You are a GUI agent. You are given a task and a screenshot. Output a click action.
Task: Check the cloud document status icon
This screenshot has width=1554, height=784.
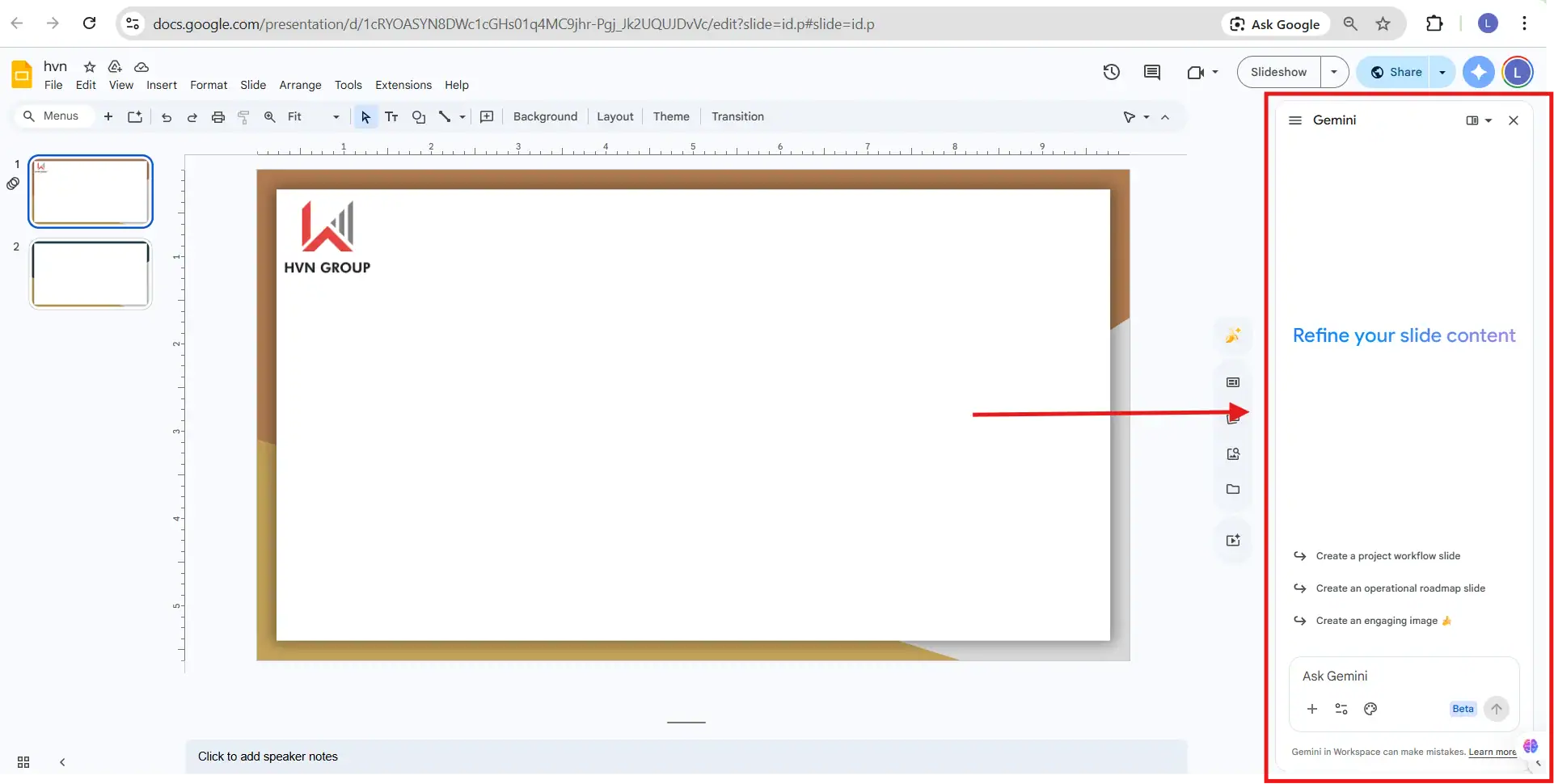point(141,66)
